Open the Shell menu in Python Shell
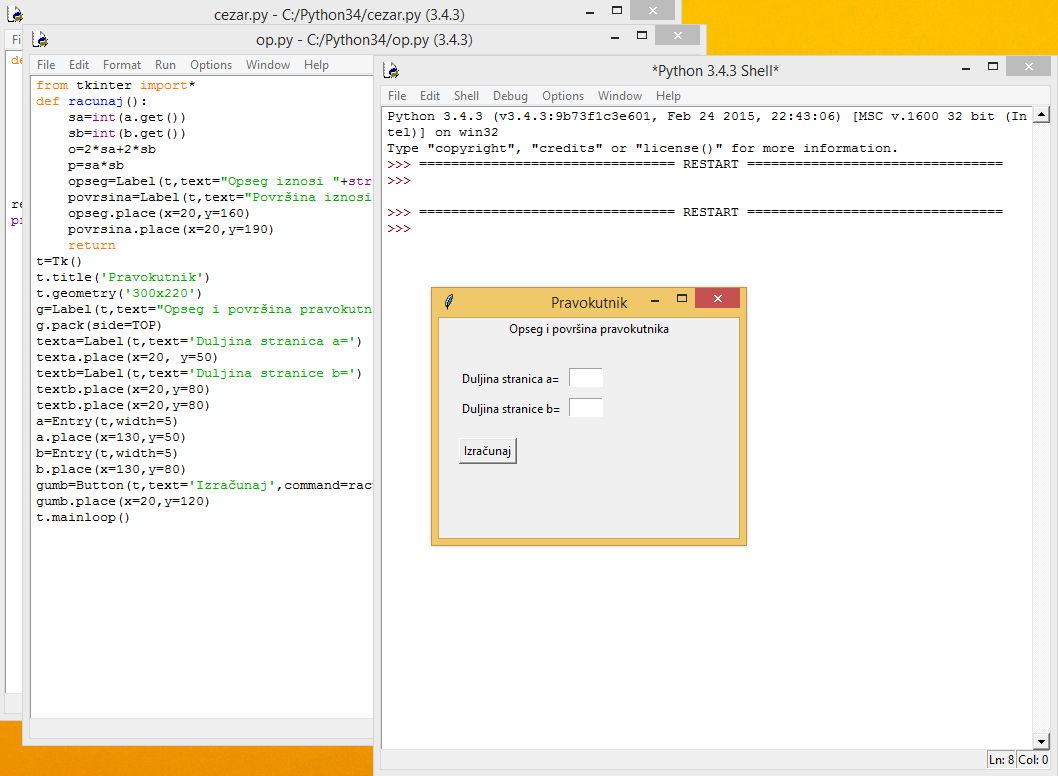The height and width of the screenshot is (776, 1058). click(466, 96)
